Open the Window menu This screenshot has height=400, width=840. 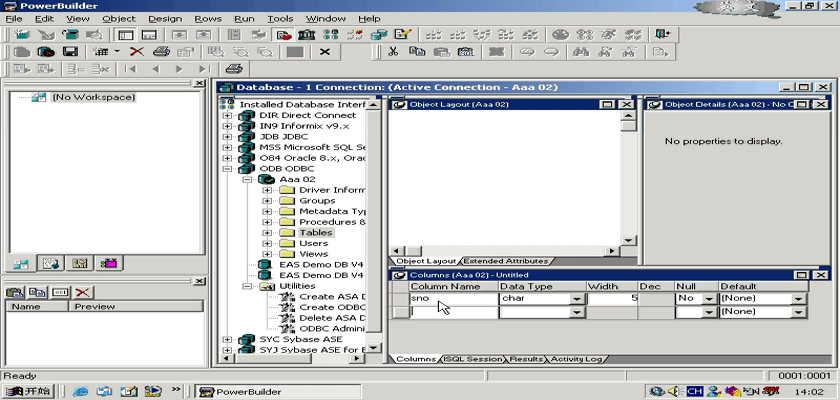326,19
